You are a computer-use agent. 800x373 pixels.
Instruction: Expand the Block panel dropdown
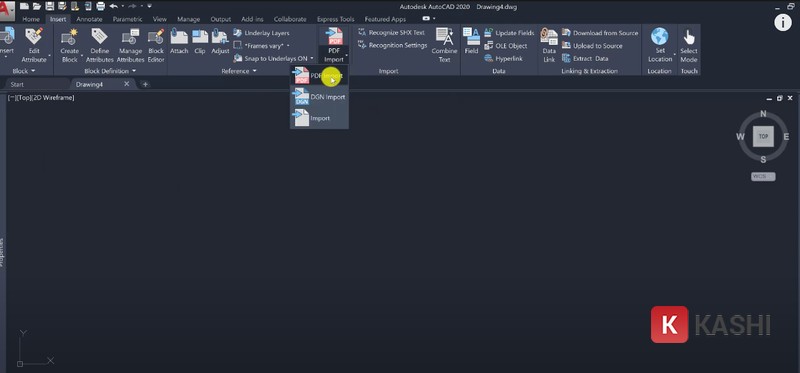pyautogui.click(x=23, y=71)
